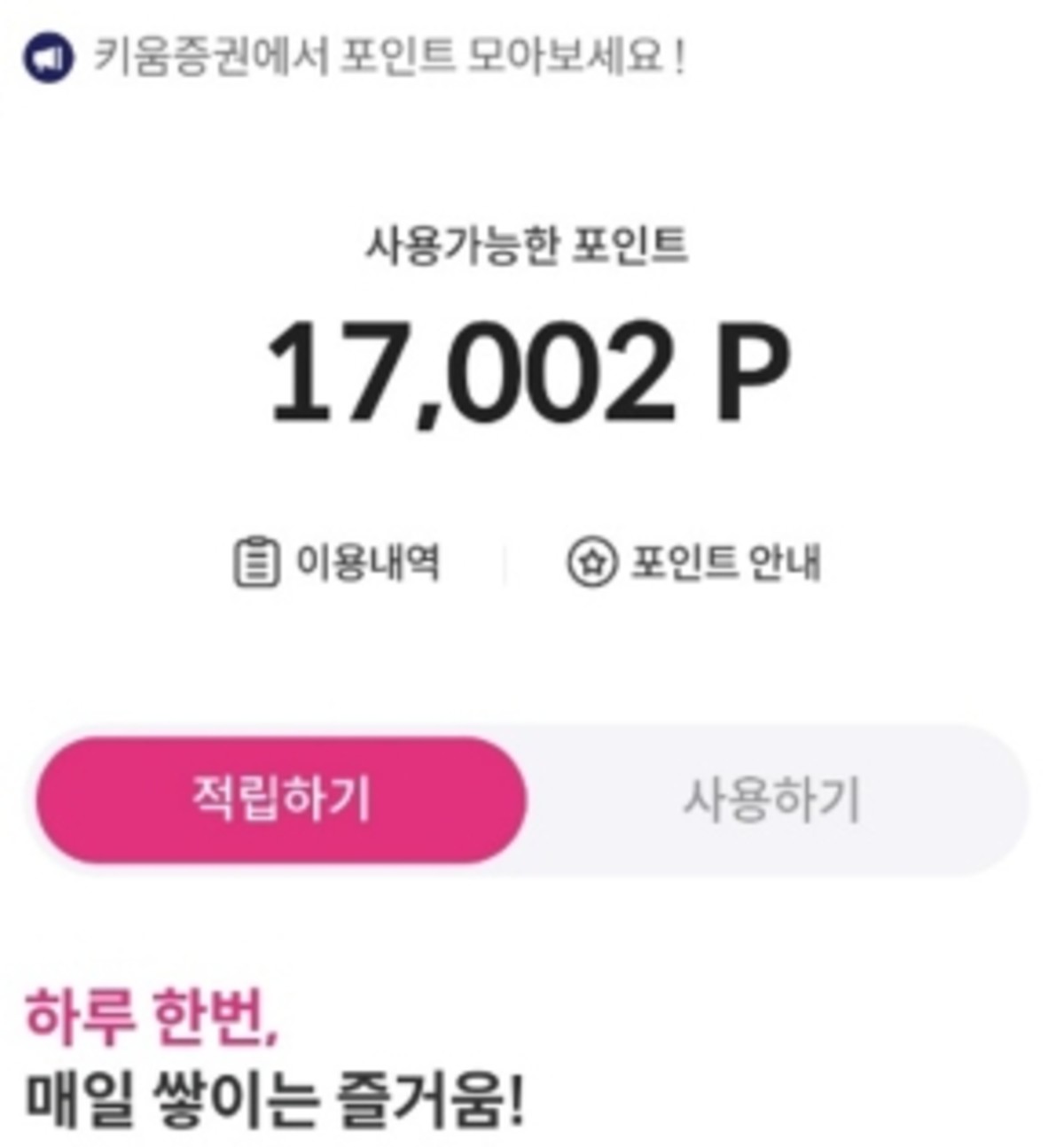Tap the 이용내역 clipboard icon

click(x=255, y=562)
